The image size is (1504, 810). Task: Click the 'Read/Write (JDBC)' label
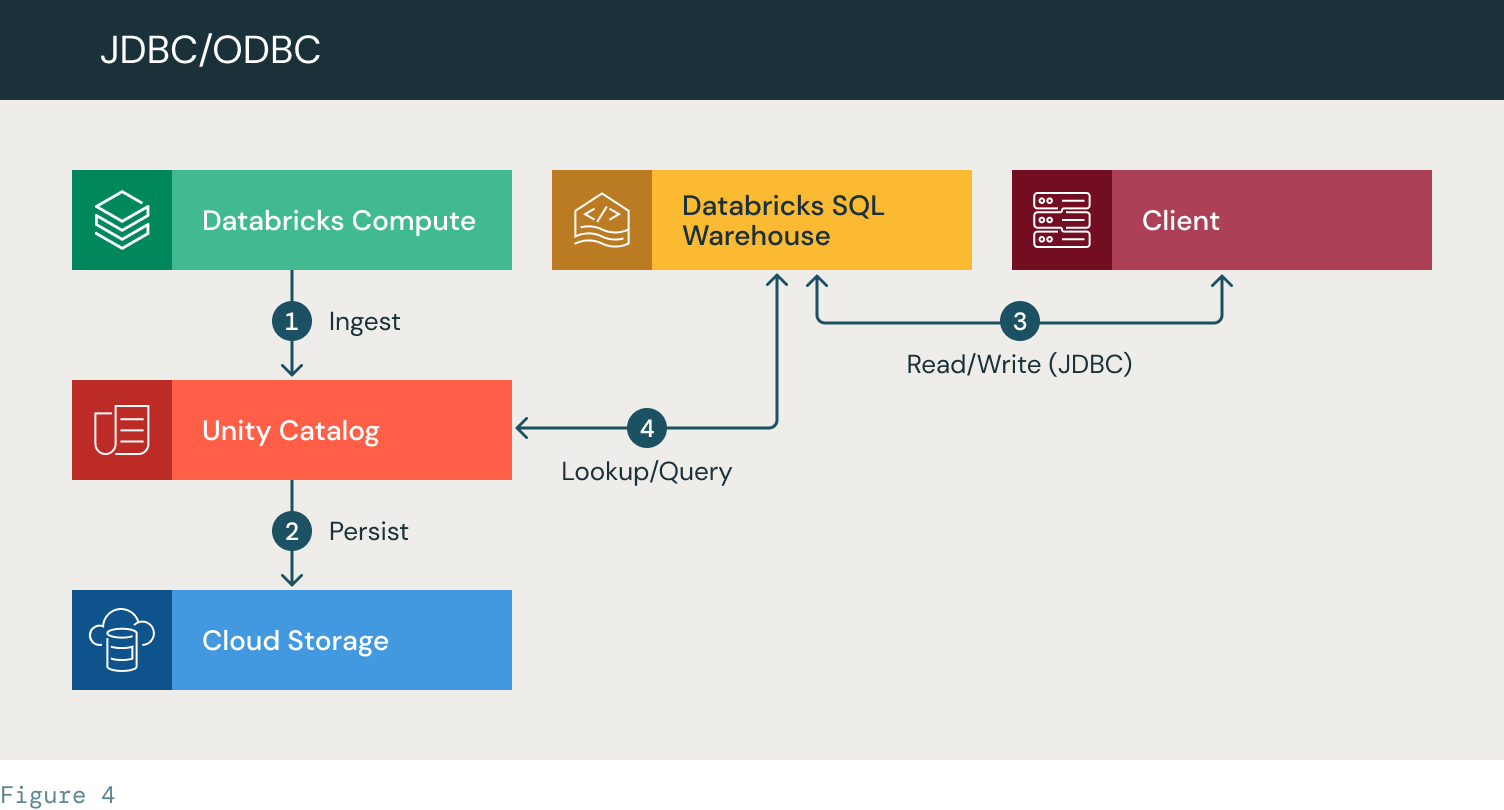tap(1019, 364)
